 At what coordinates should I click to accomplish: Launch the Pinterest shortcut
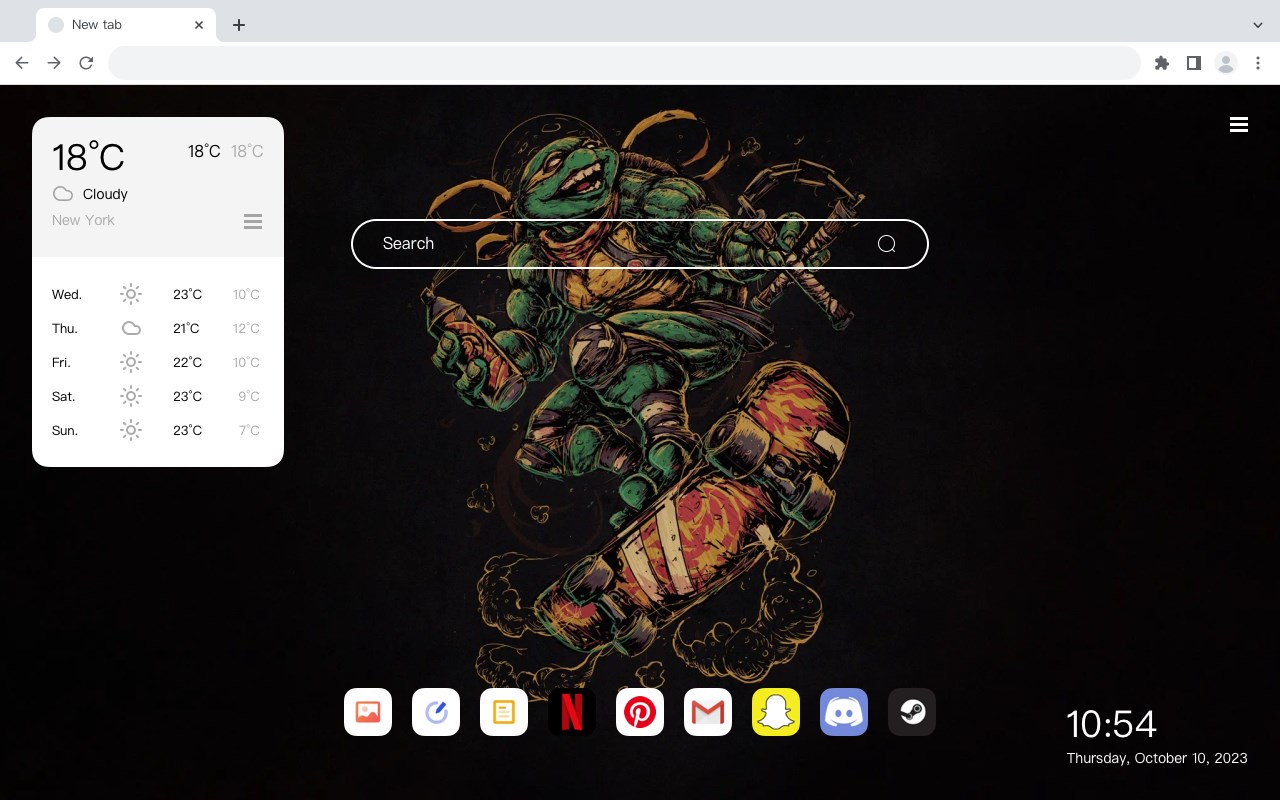coord(640,712)
